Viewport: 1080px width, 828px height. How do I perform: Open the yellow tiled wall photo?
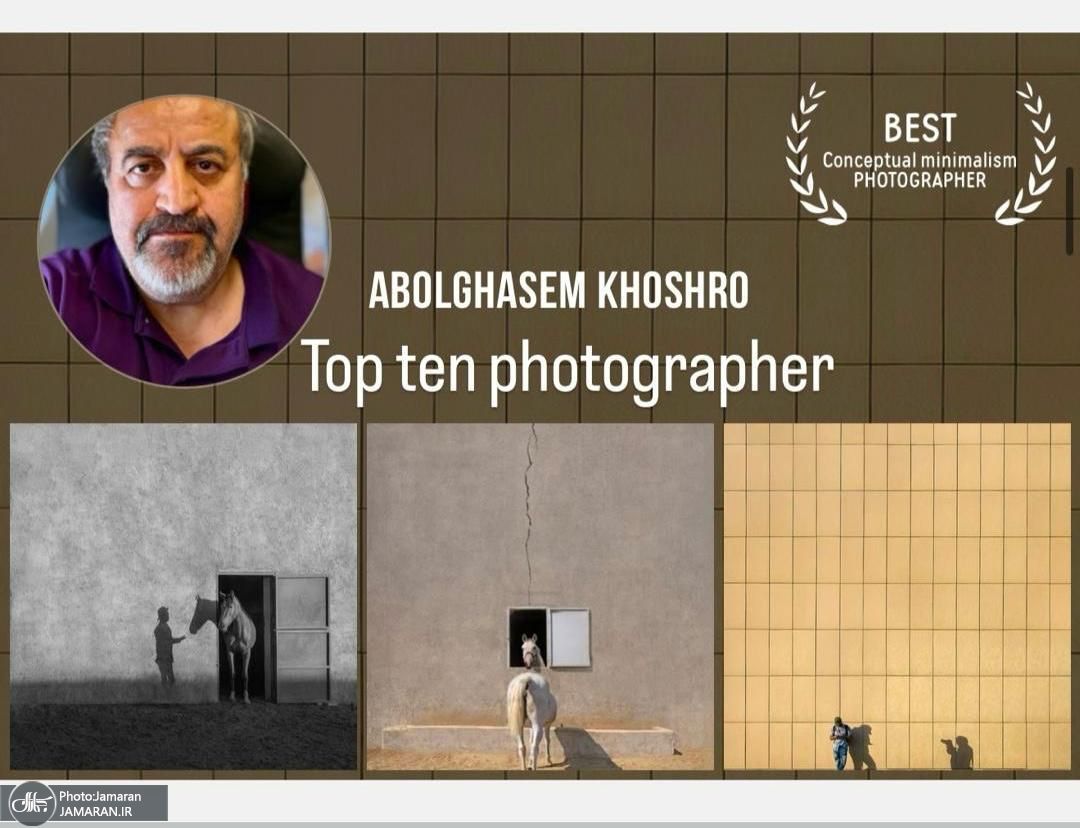[x=897, y=596]
